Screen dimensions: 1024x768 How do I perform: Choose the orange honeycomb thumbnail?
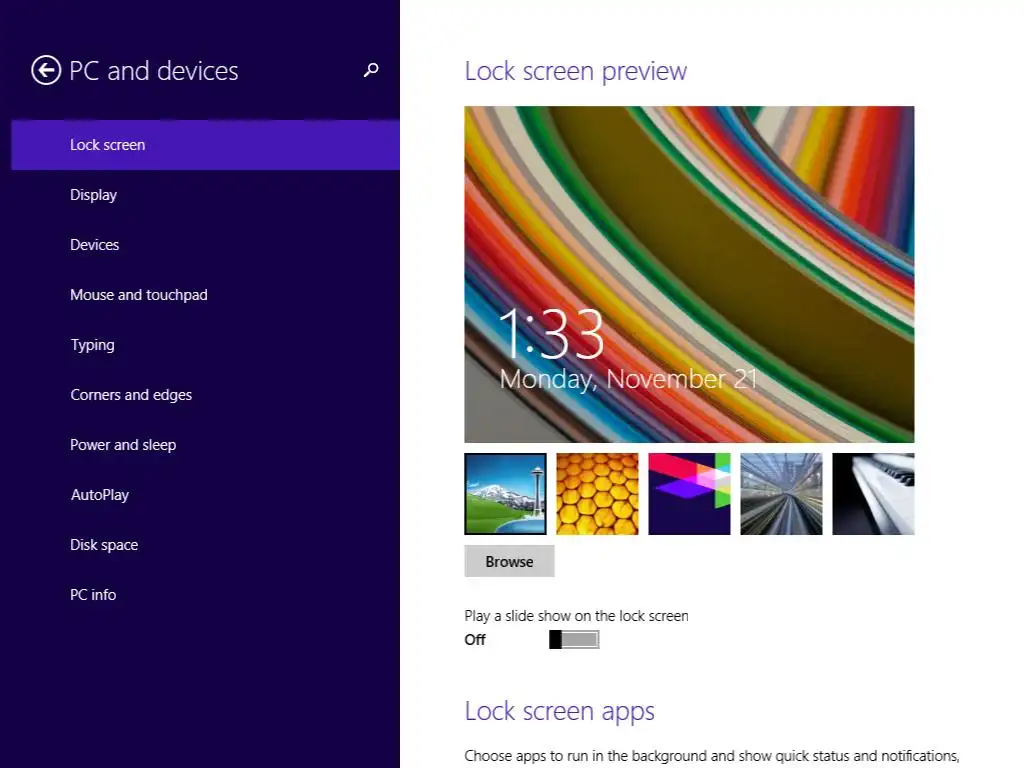(x=598, y=494)
